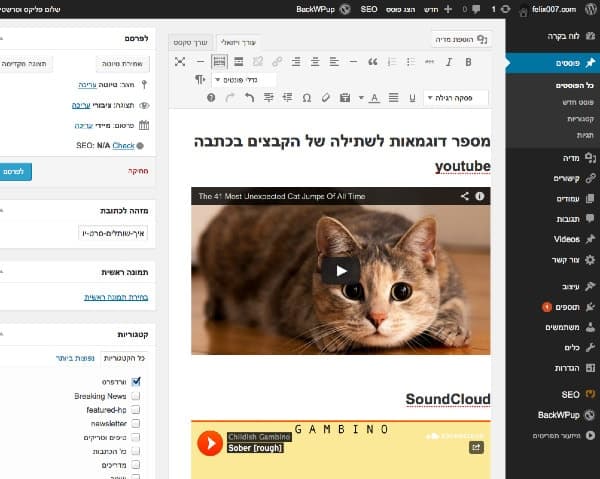Check the featured-hp category
The height and width of the screenshot is (479, 600).
coord(136,409)
